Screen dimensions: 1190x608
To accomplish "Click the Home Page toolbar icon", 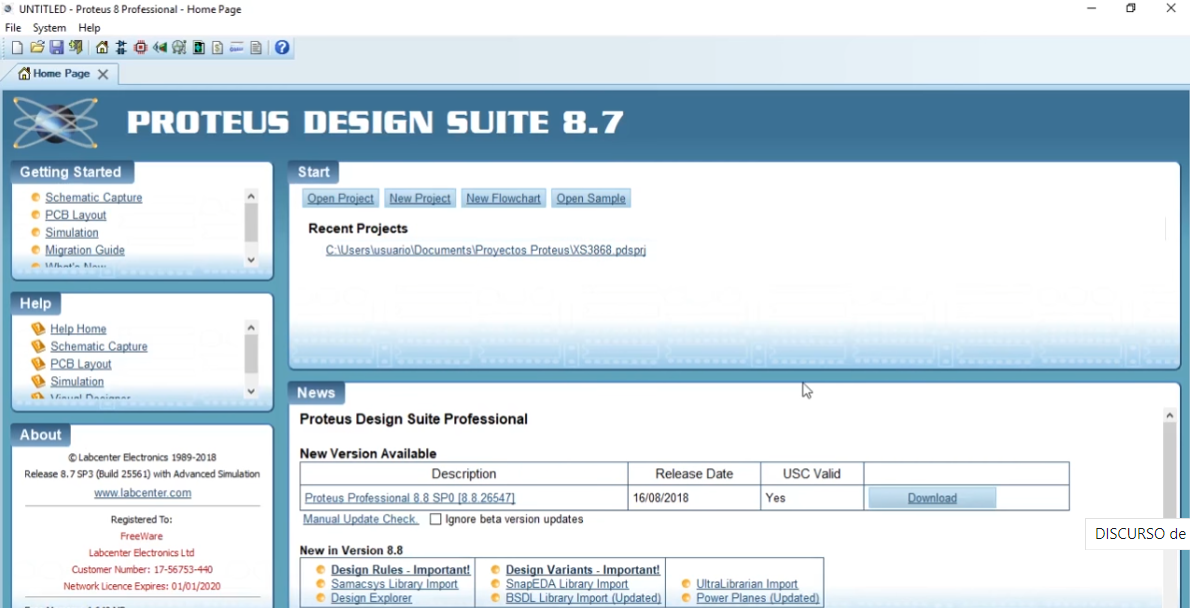I will click(x=102, y=48).
